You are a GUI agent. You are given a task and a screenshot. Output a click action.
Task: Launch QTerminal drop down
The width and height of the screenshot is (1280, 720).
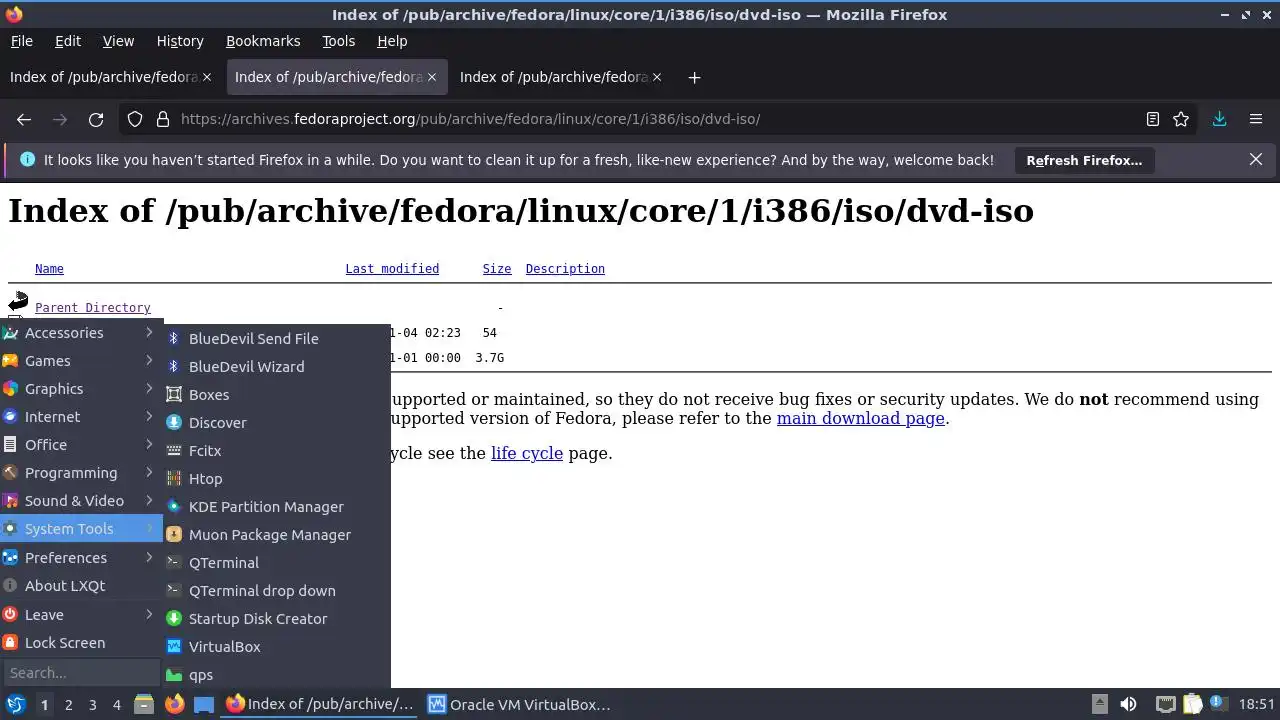click(277, 591)
